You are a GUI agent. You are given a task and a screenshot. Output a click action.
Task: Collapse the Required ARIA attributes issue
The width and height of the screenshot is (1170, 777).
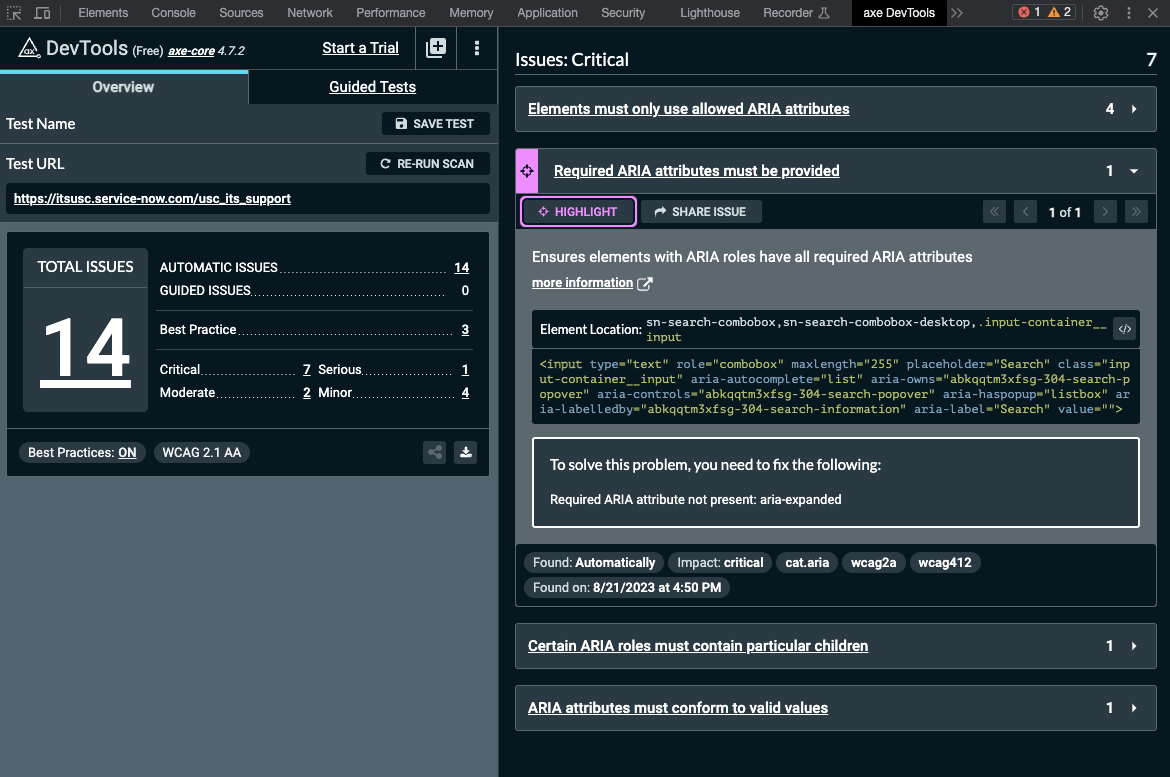[x=1133, y=171]
